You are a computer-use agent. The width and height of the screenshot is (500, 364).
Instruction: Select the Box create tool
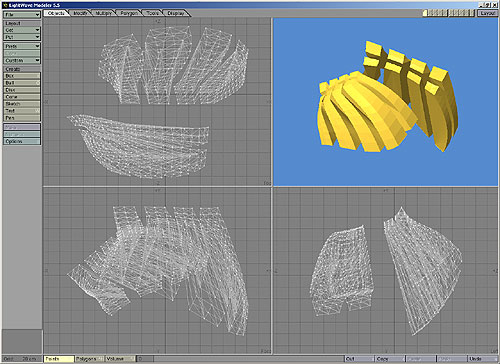click(x=22, y=76)
